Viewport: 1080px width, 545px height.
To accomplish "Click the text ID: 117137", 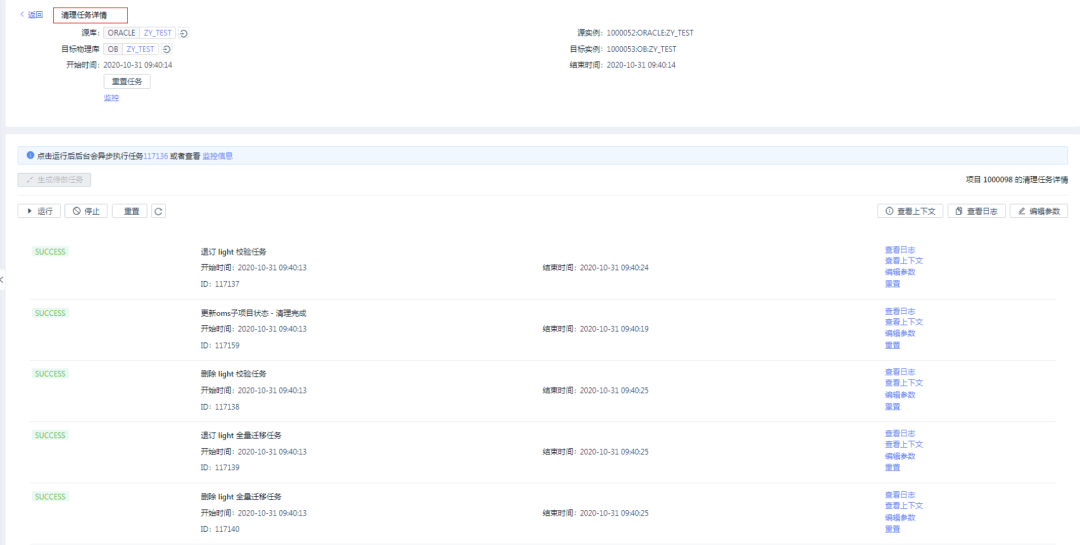I will click(220, 285).
